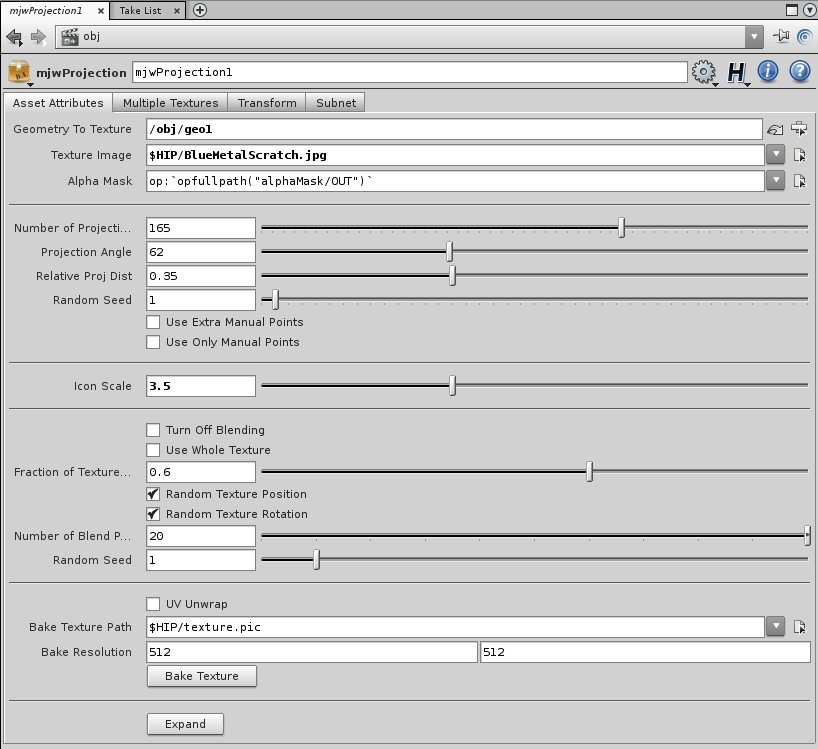Uncheck Random Texture Rotation

click(153, 514)
